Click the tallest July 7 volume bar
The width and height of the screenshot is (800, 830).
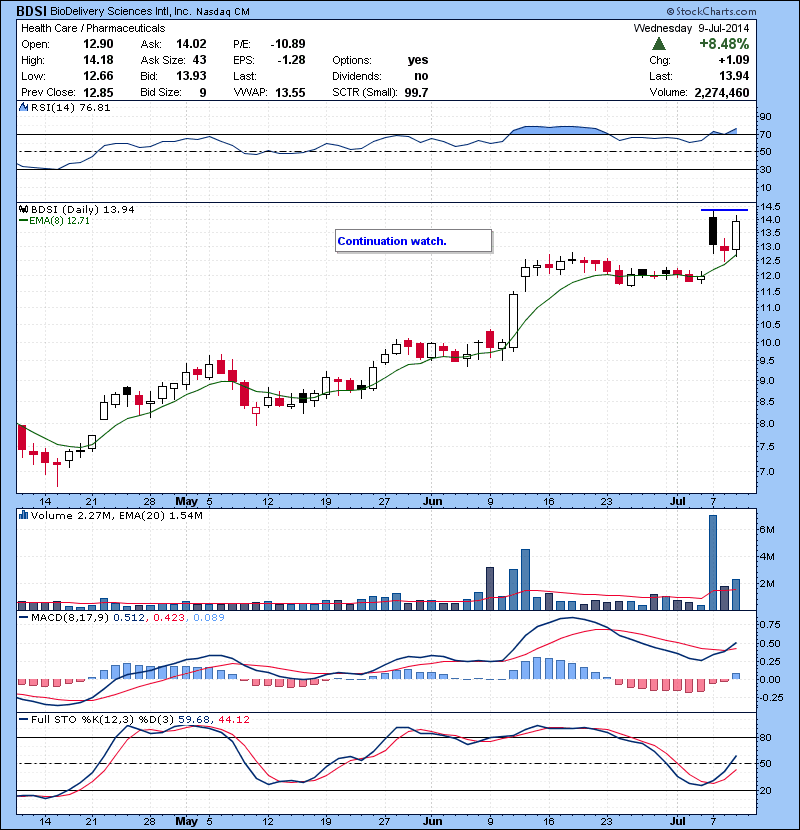click(713, 563)
